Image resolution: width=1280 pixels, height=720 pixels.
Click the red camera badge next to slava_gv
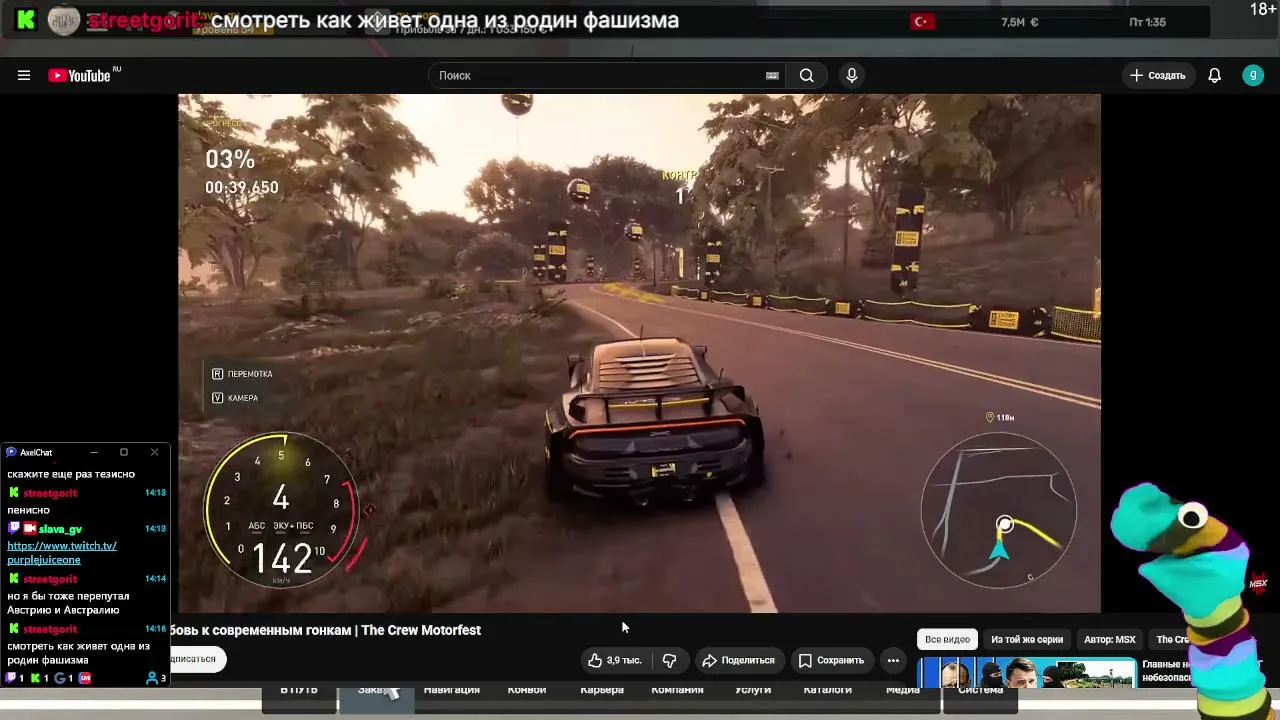point(30,528)
